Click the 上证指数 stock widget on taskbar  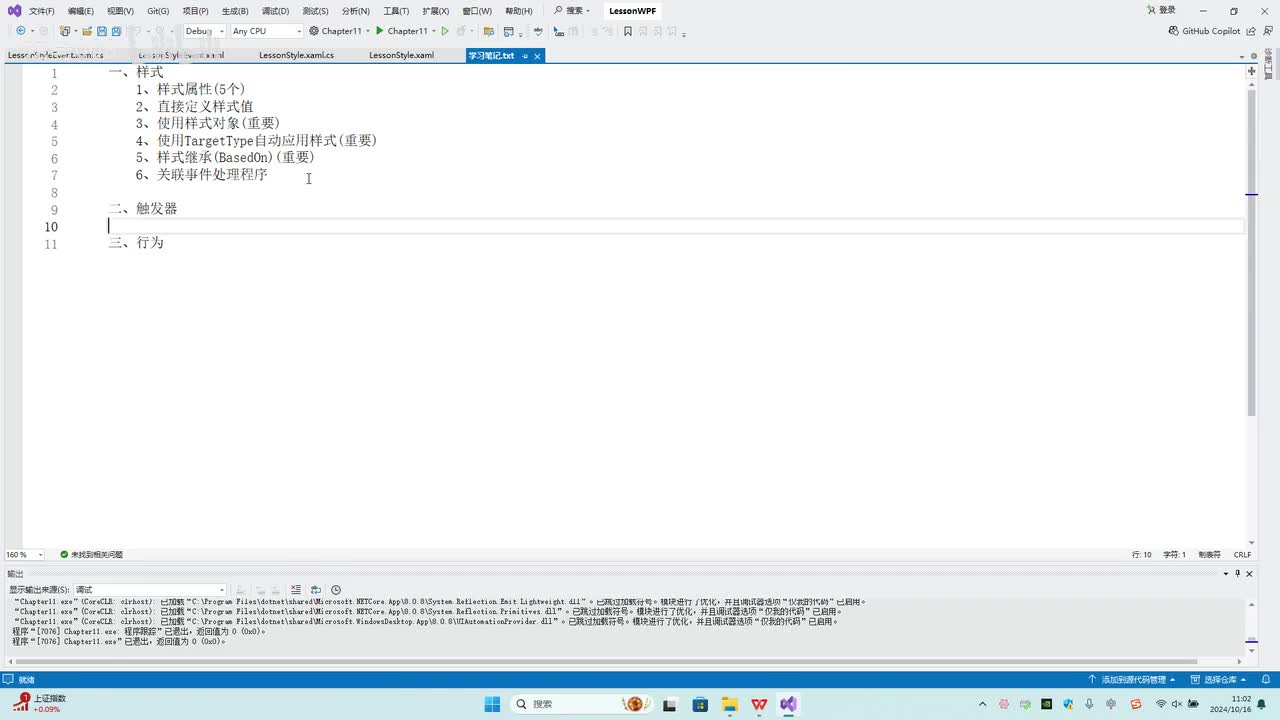click(41, 704)
